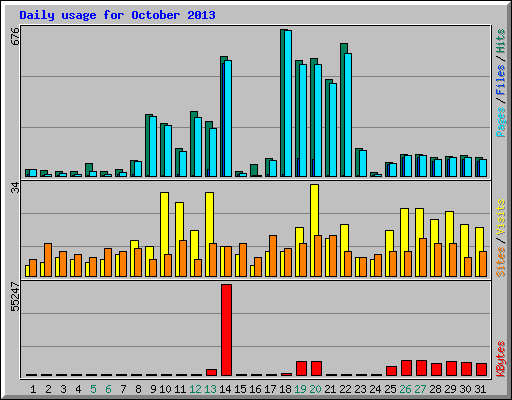Click day 24 on the x-axis
The width and height of the screenshot is (512, 400).
[x=375, y=389]
